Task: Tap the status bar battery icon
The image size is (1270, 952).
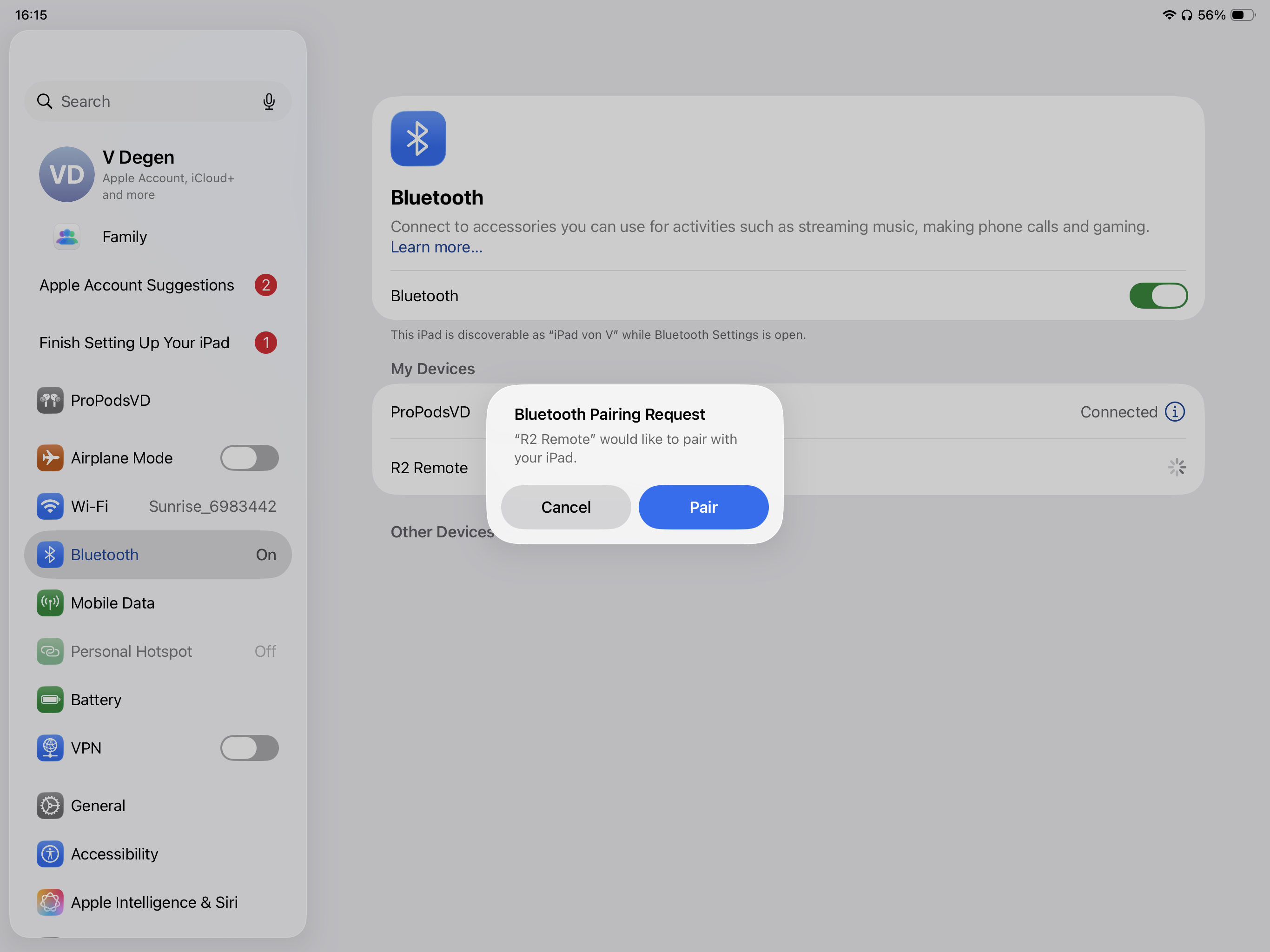Action: [x=1243, y=15]
